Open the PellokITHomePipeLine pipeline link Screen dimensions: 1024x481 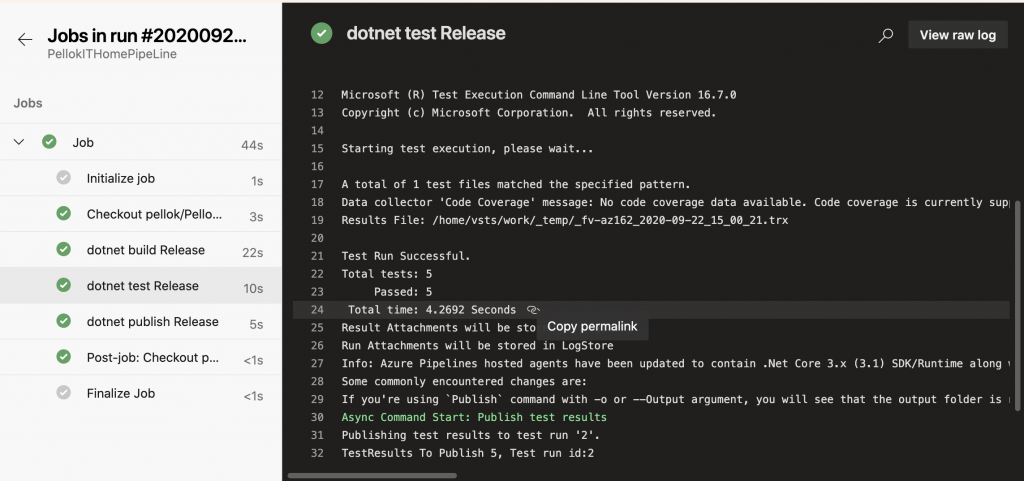pos(112,54)
